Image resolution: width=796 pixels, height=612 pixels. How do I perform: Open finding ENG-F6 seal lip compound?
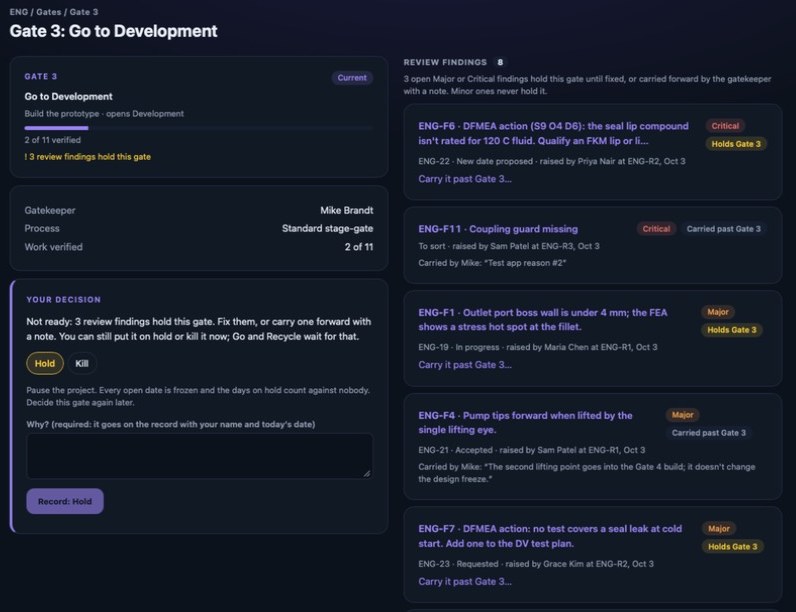(x=553, y=133)
